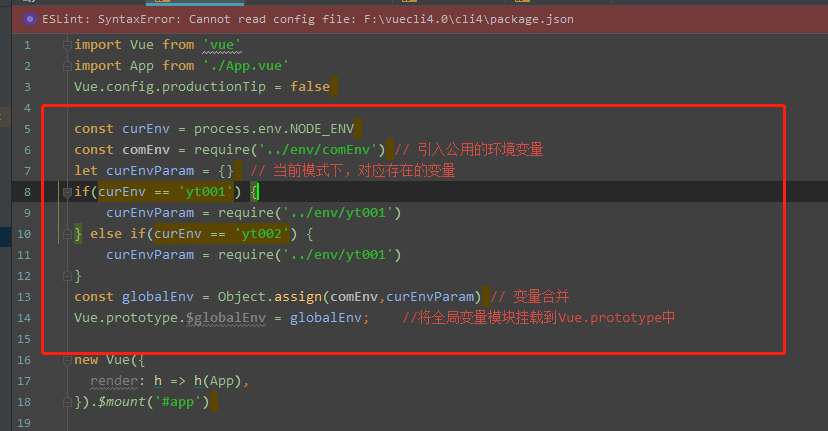Screen dimensions: 828x431
Task: Click the 'vue' string on line 1
Action: (x=222, y=45)
